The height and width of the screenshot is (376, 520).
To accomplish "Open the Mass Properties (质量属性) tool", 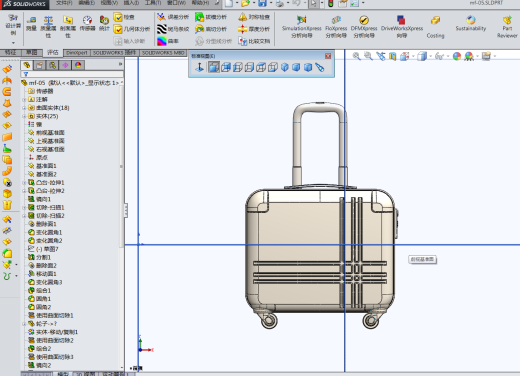I will tap(48, 27).
